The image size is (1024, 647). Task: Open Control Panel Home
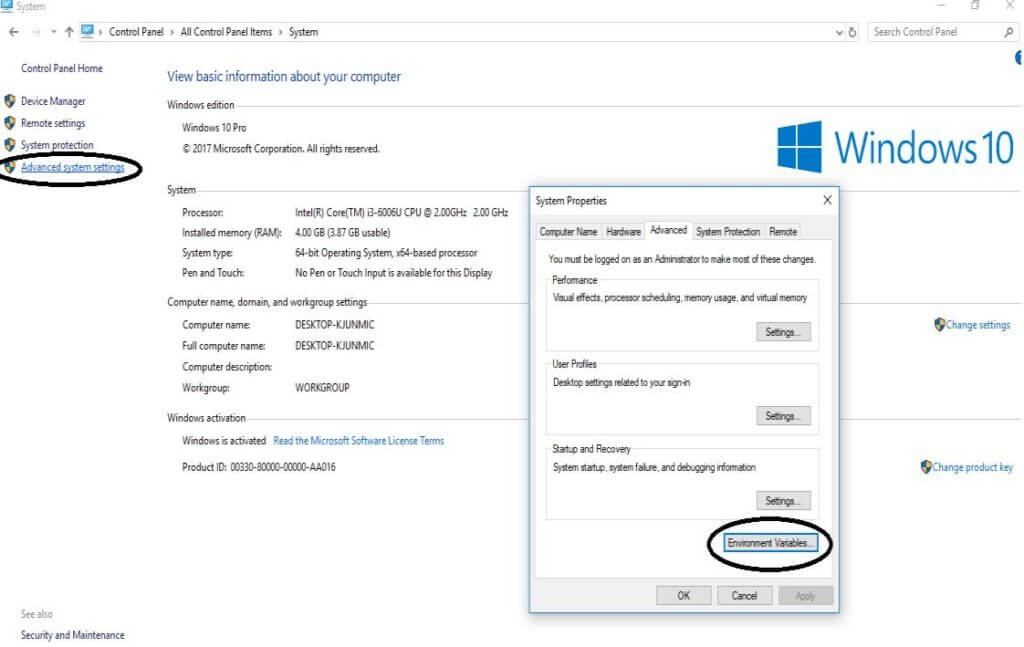[61, 69]
